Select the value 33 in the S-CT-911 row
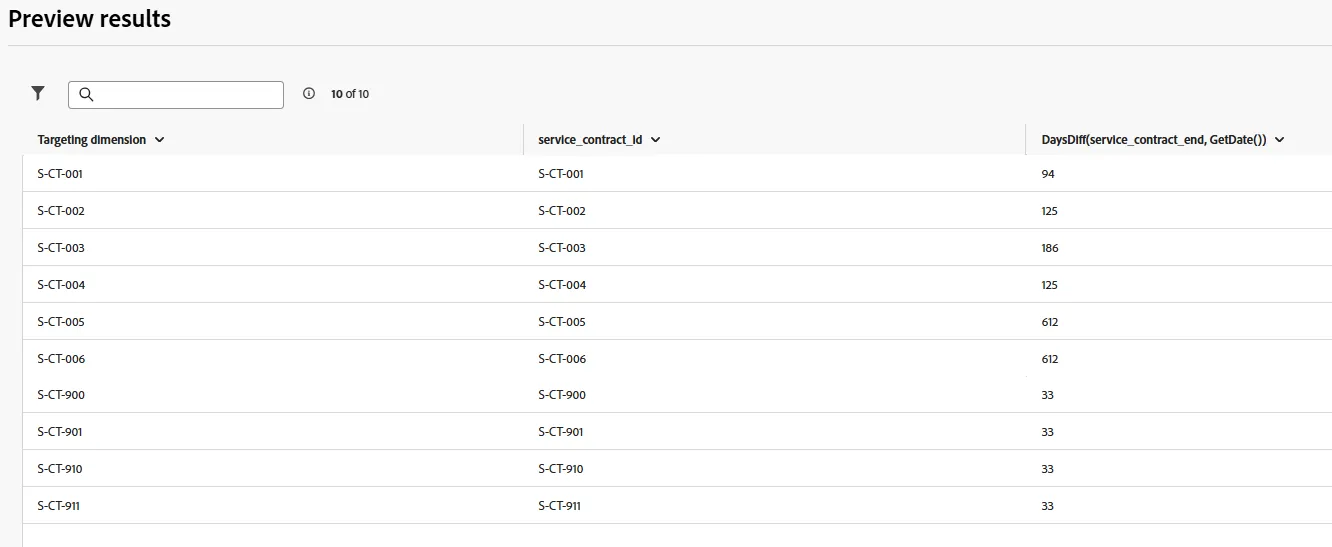The image size is (1332, 547). (1048, 506)
